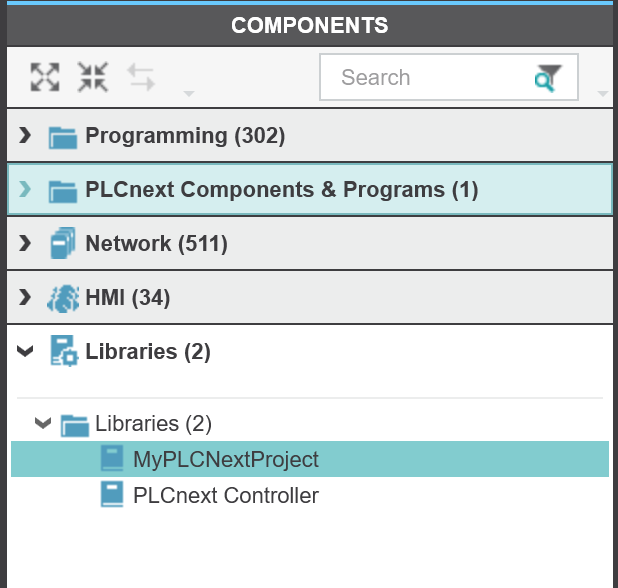Select the PLCnext Controller library entry
Screen dimensions: 618x588
point(225,495)
